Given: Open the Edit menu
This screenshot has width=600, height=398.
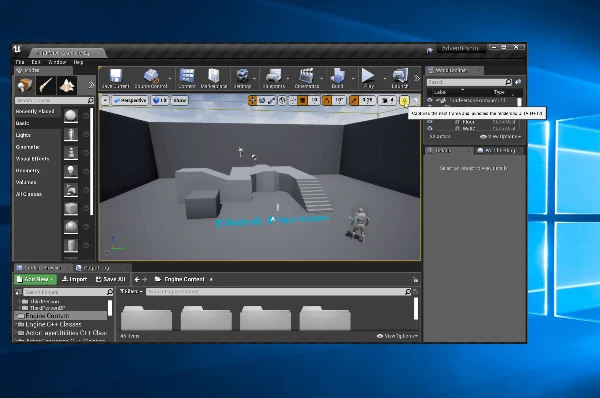Looking at the screenshot, I should [x=36, y=62].
